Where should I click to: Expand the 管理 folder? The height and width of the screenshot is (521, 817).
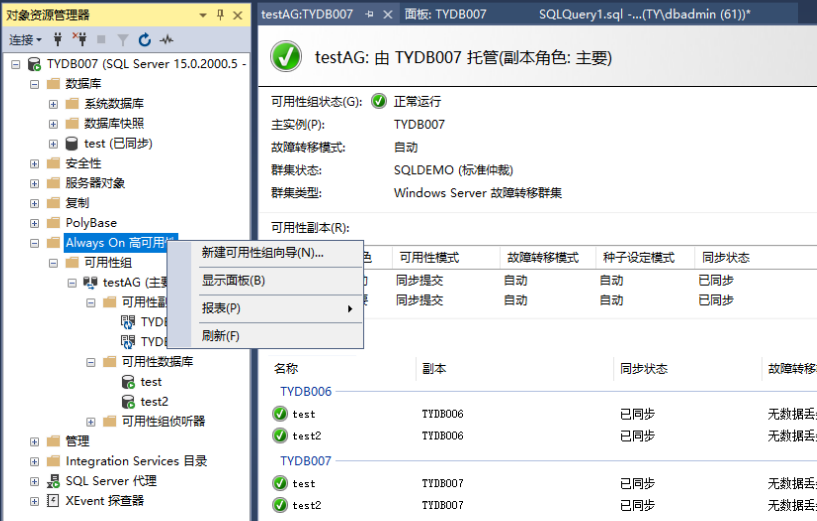pyautogui.click(x=34, y=442)
